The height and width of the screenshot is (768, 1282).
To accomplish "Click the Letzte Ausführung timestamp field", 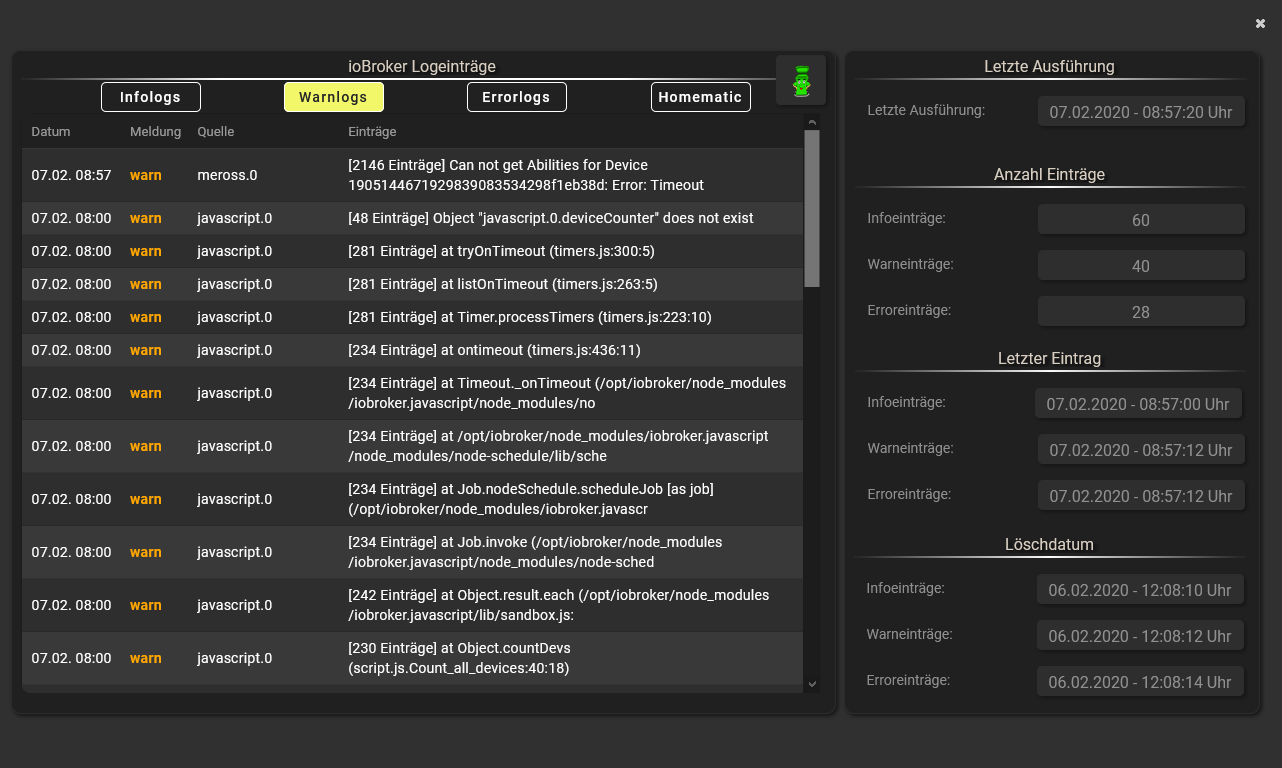I will pos(1141,112).
